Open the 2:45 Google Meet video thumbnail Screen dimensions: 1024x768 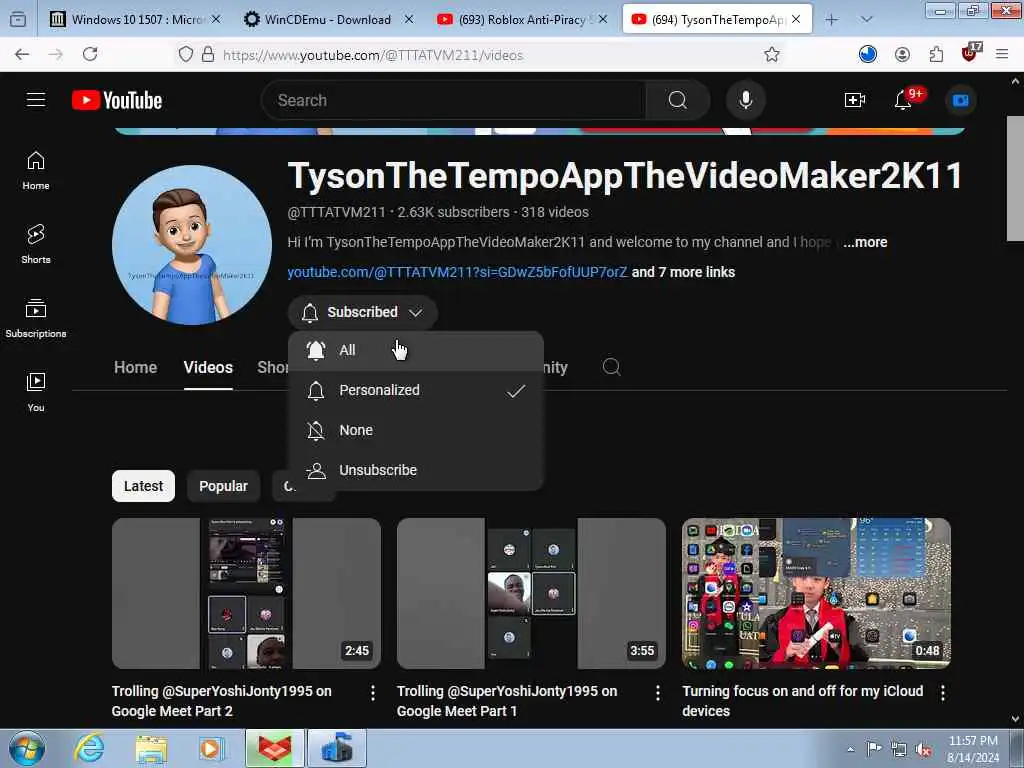(246, 593)
